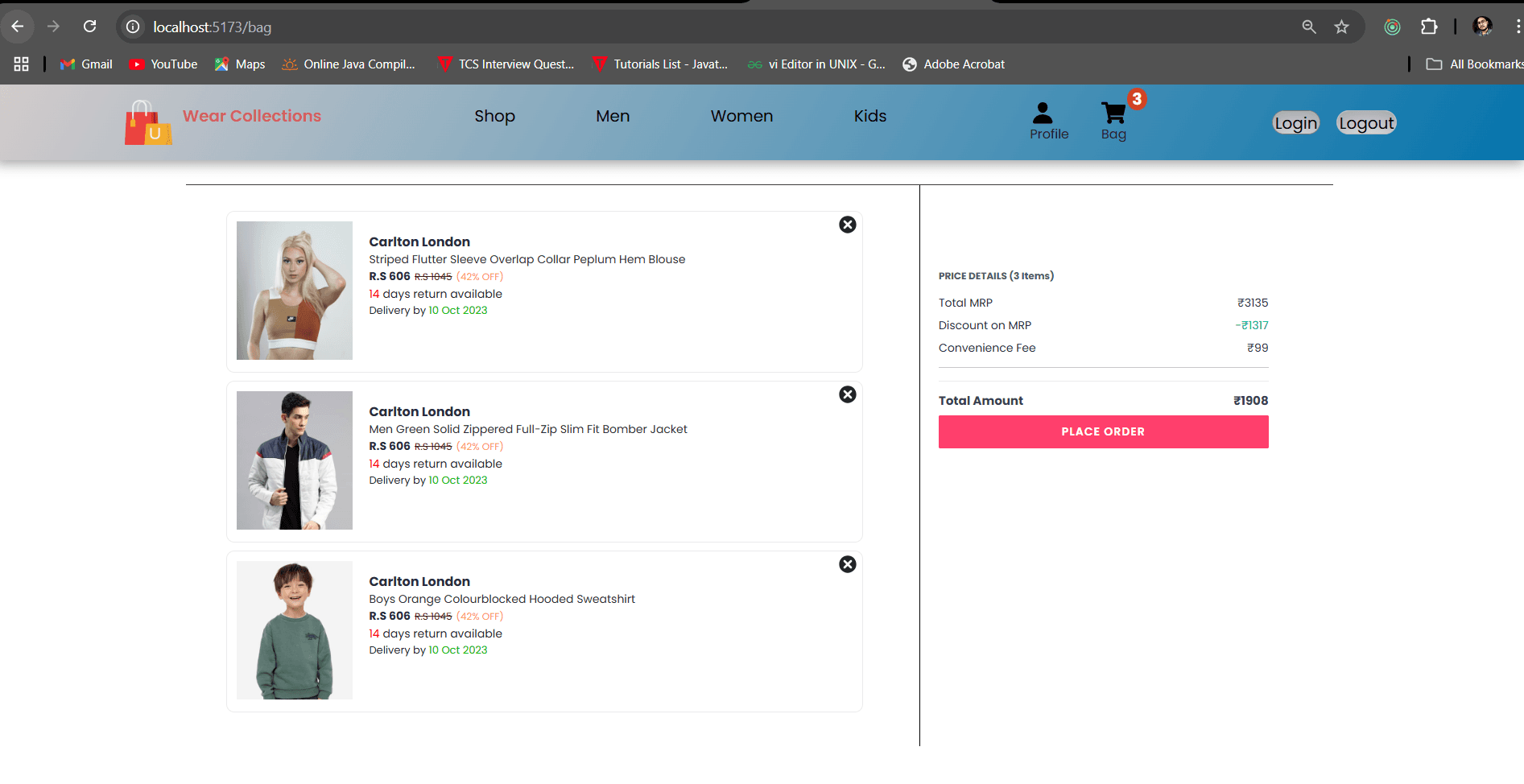Open the green circular extension icon

tap(1392, 27)
